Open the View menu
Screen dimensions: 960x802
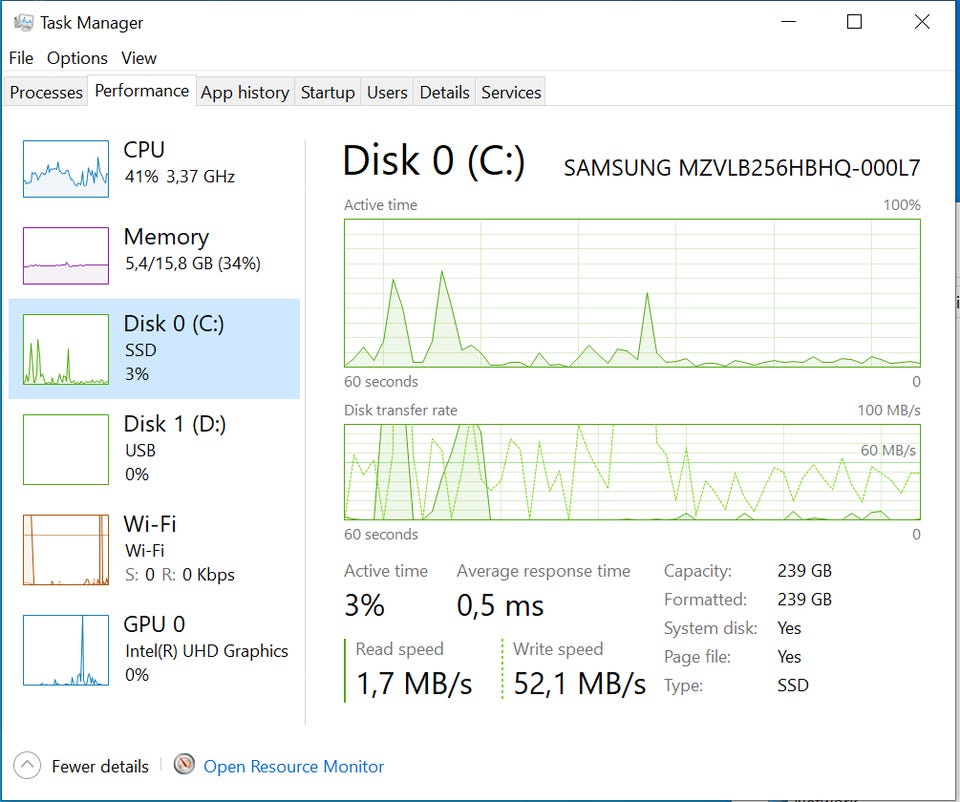click(x=139, y=58)
